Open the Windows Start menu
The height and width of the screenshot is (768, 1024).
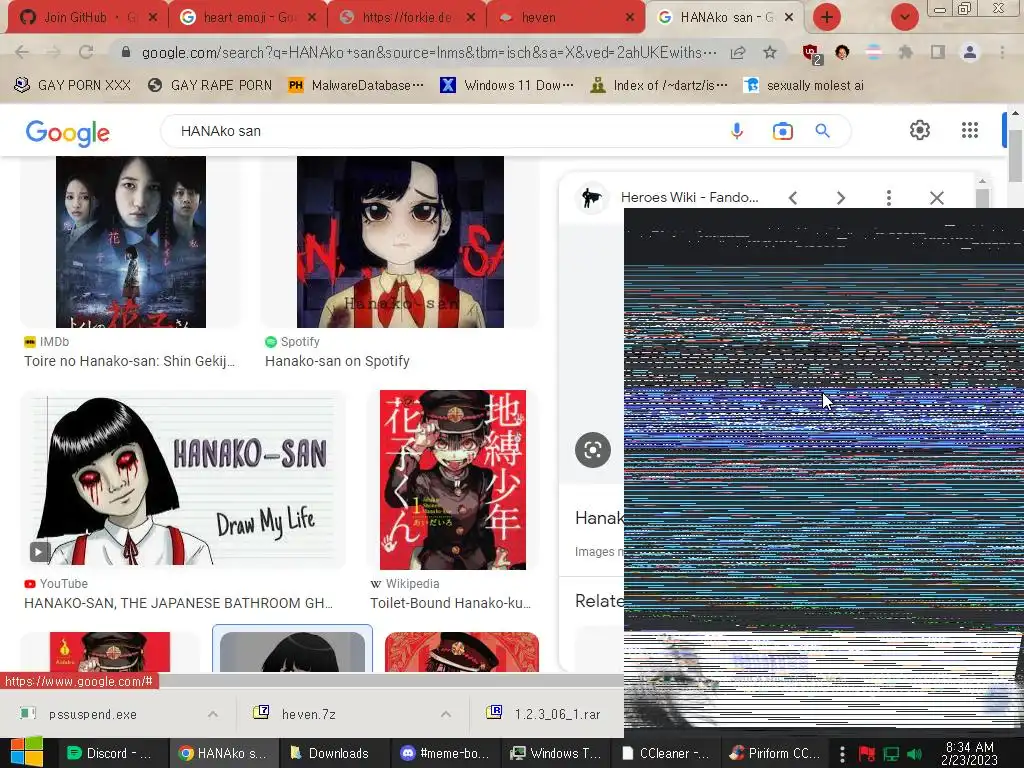[27, 752]
